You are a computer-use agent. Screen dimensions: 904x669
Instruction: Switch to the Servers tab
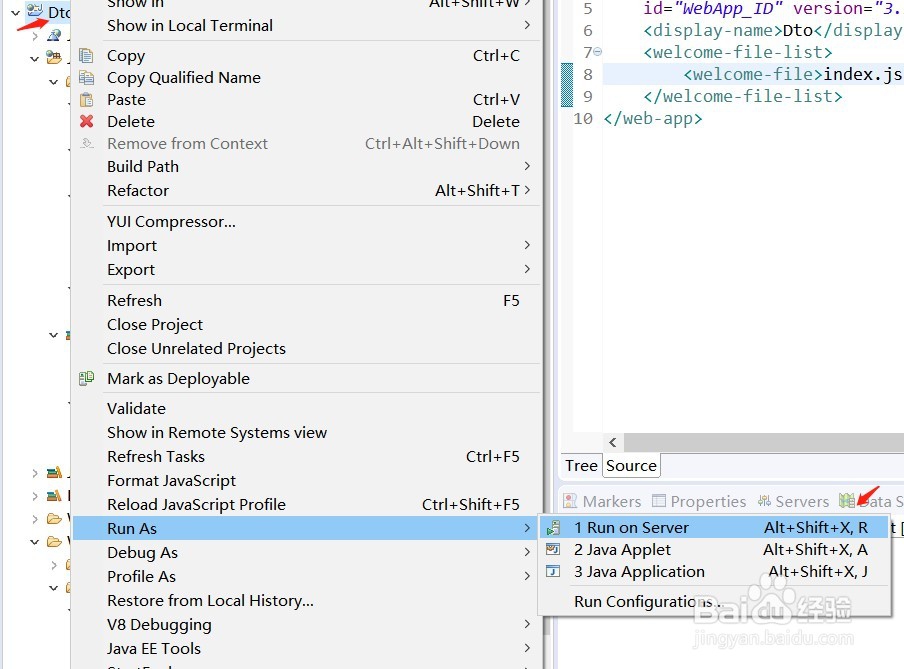(x=793, y=502)
